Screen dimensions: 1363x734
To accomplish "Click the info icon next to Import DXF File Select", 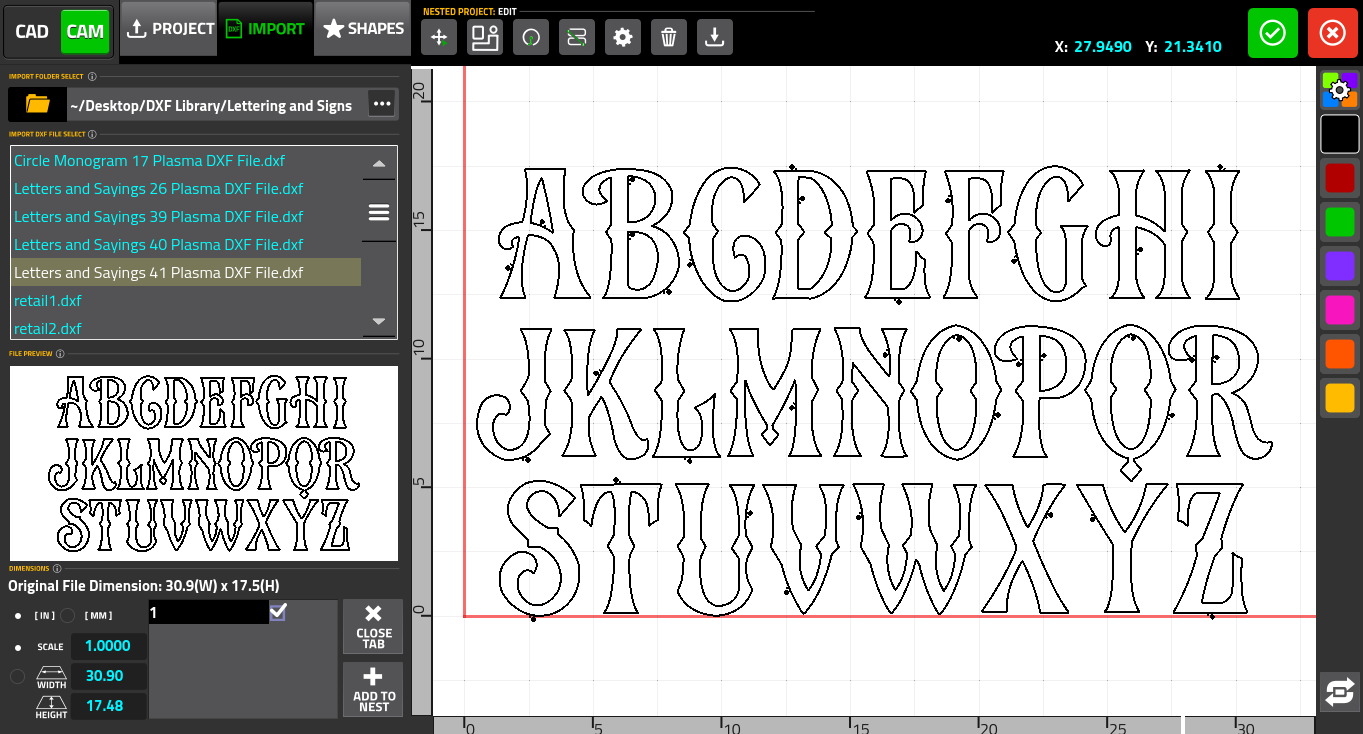I will pyautogui.click(x=92, y=134).
